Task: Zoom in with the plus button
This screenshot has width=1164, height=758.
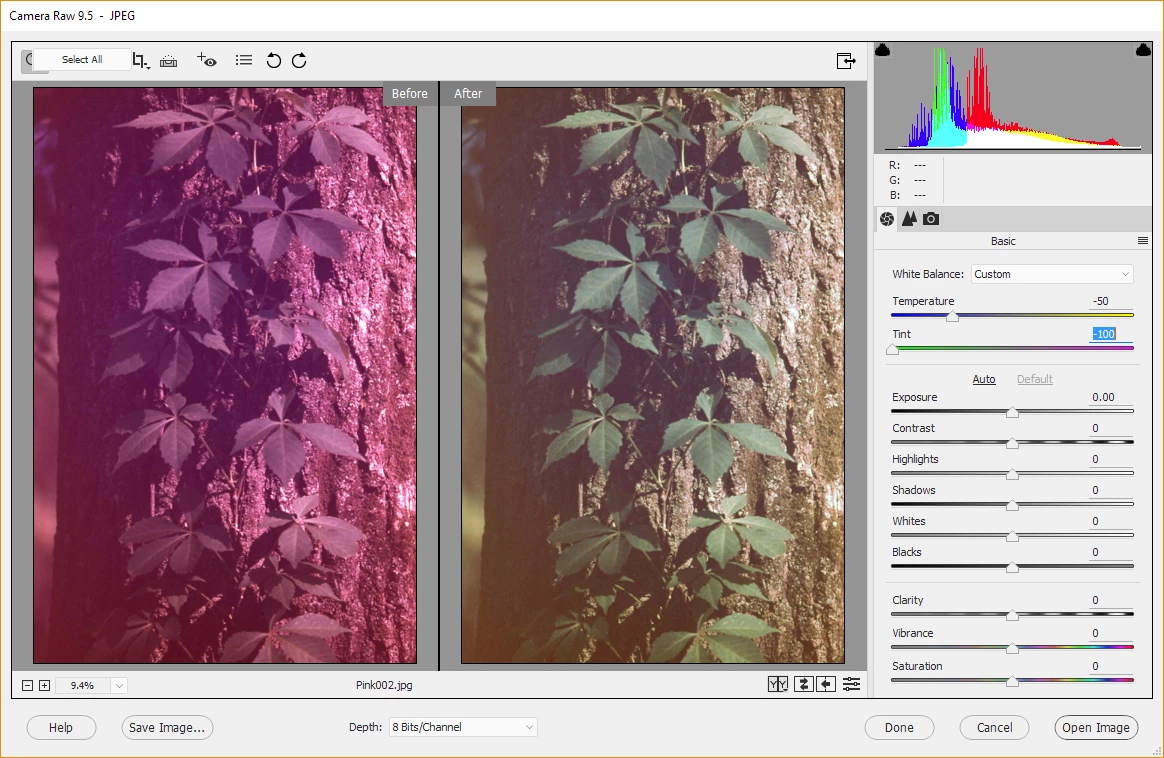Action: pos(45,685)
